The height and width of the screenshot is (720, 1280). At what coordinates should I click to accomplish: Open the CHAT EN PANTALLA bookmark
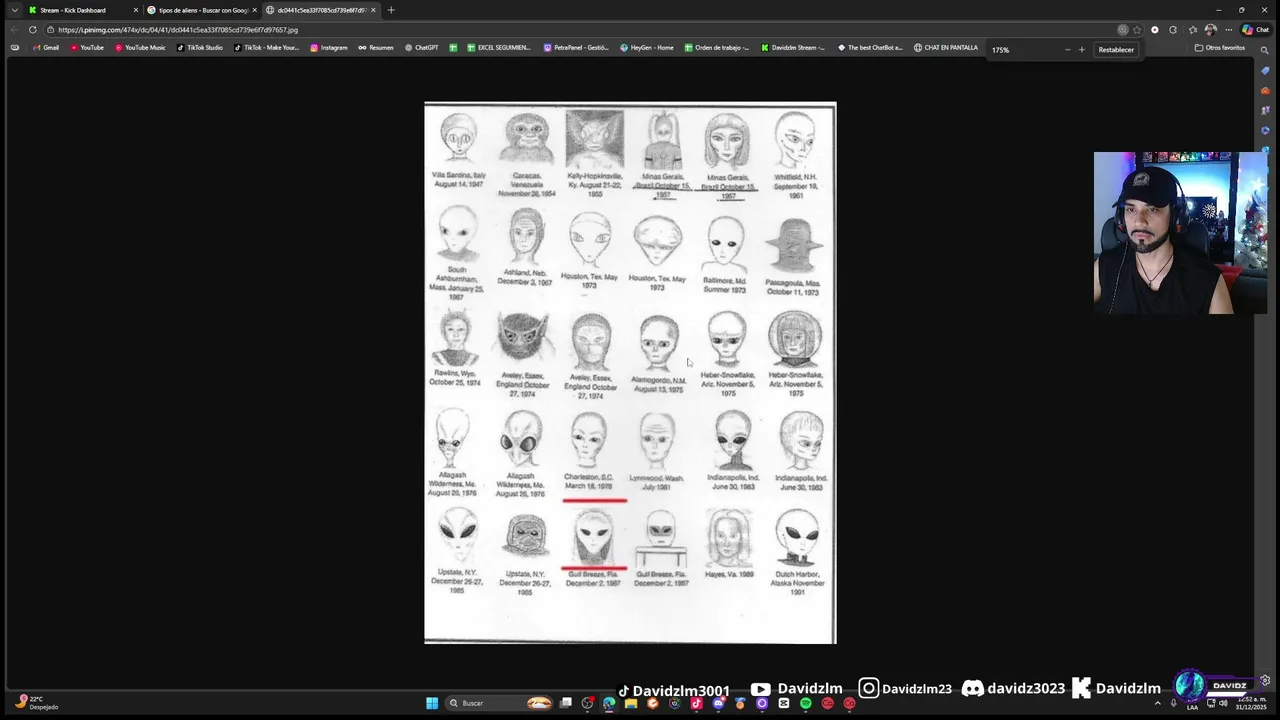point(946,48)
